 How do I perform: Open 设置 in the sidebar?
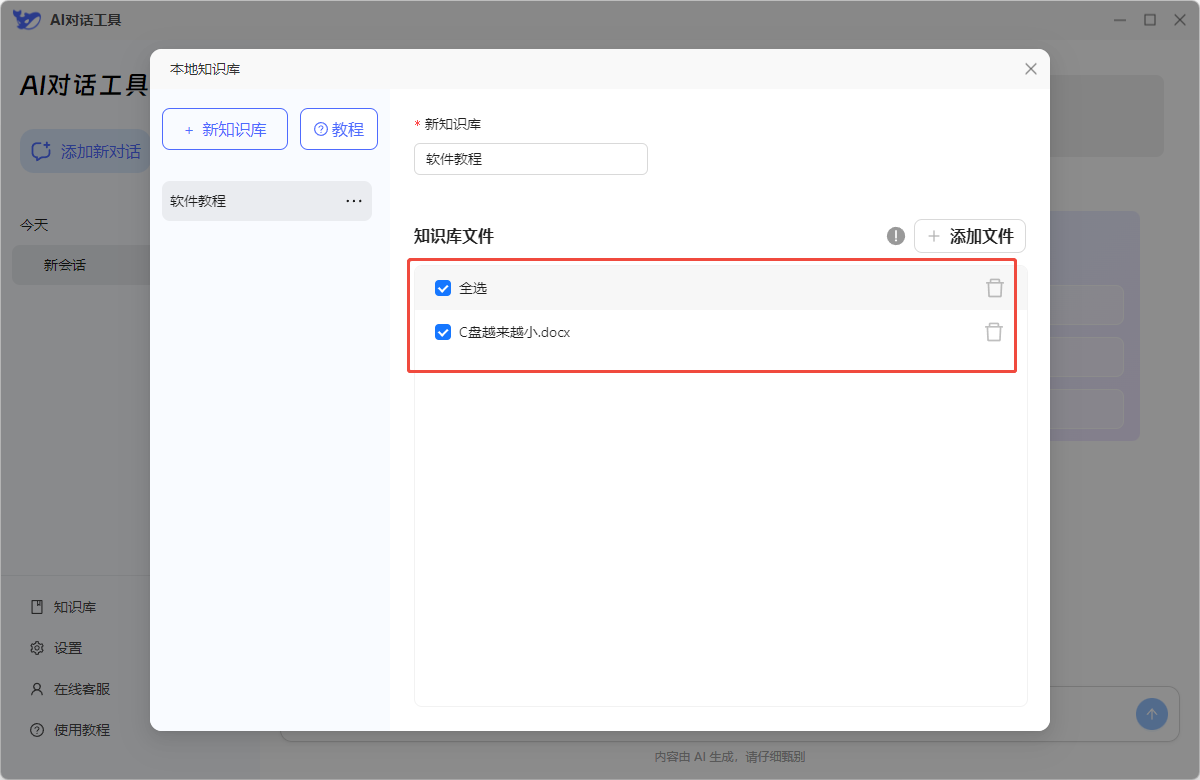coord(56,648)
